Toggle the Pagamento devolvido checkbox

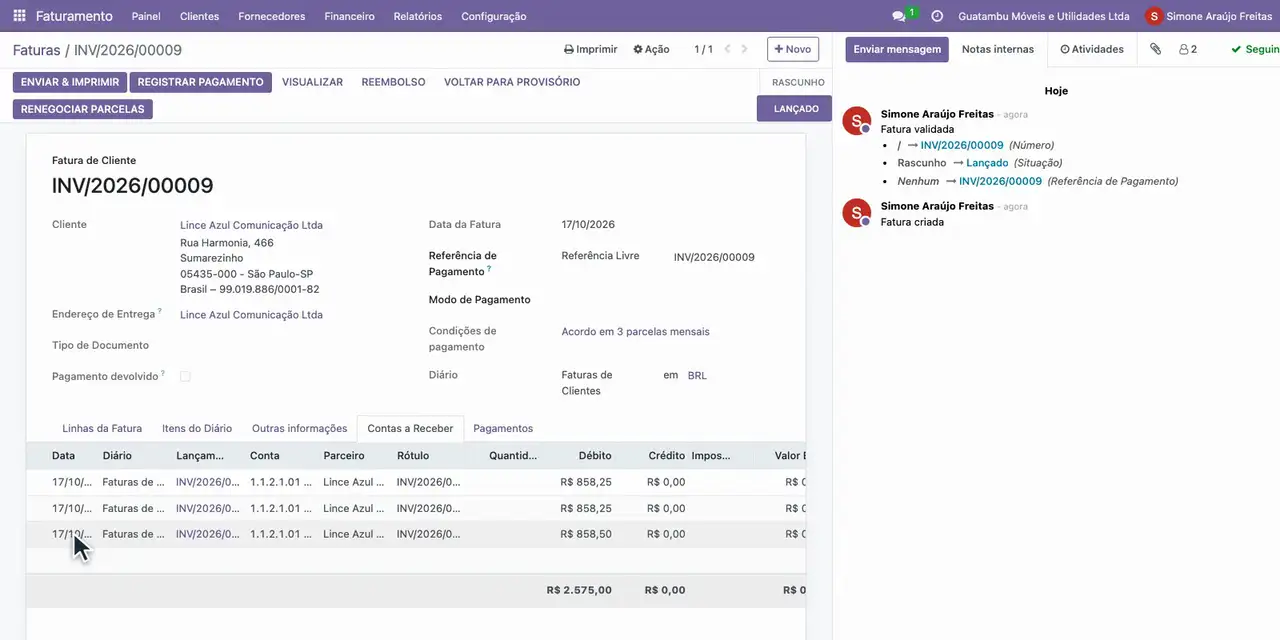[x=185, y=377]
